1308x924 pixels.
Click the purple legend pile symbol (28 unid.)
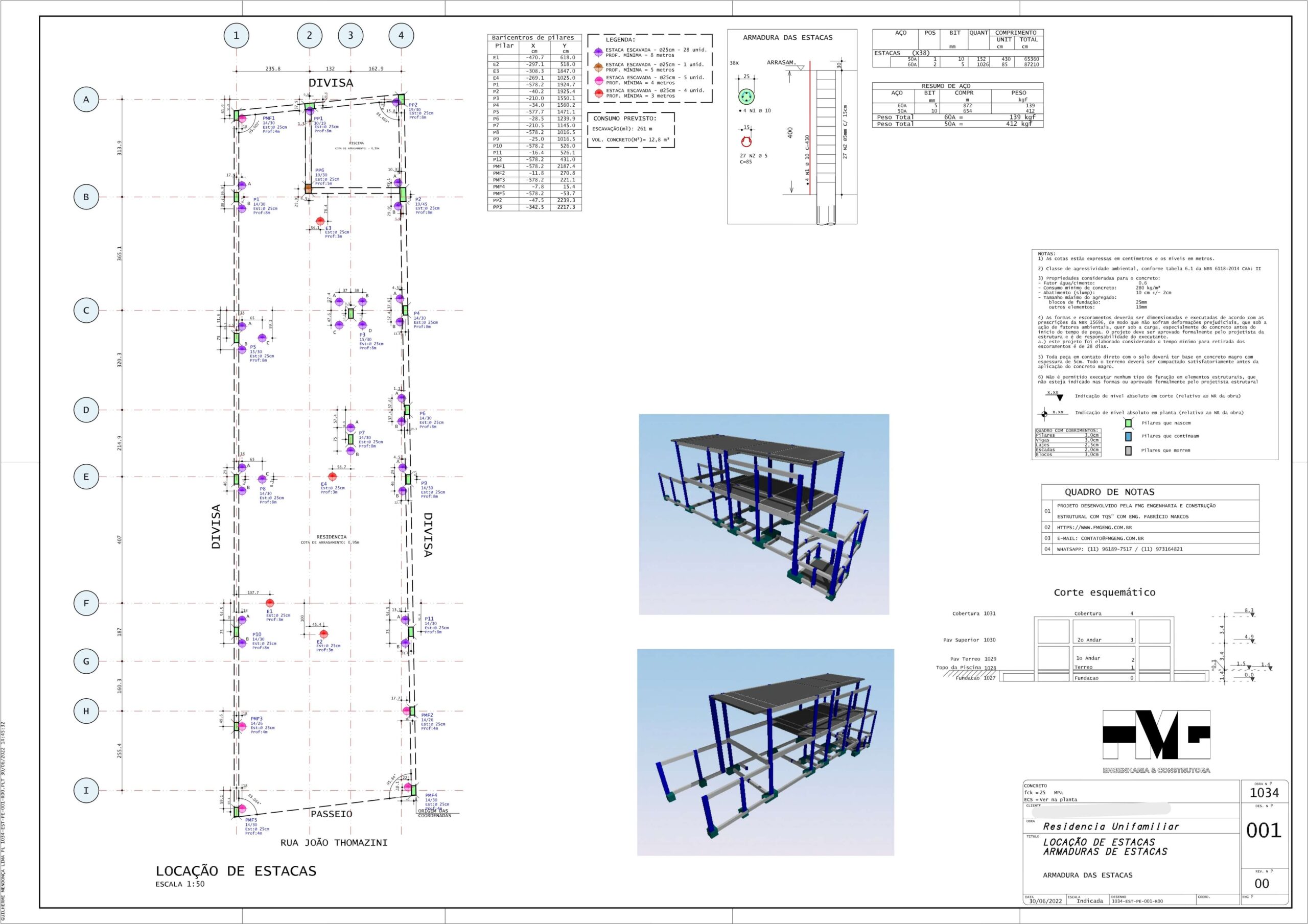pos(598,52)
